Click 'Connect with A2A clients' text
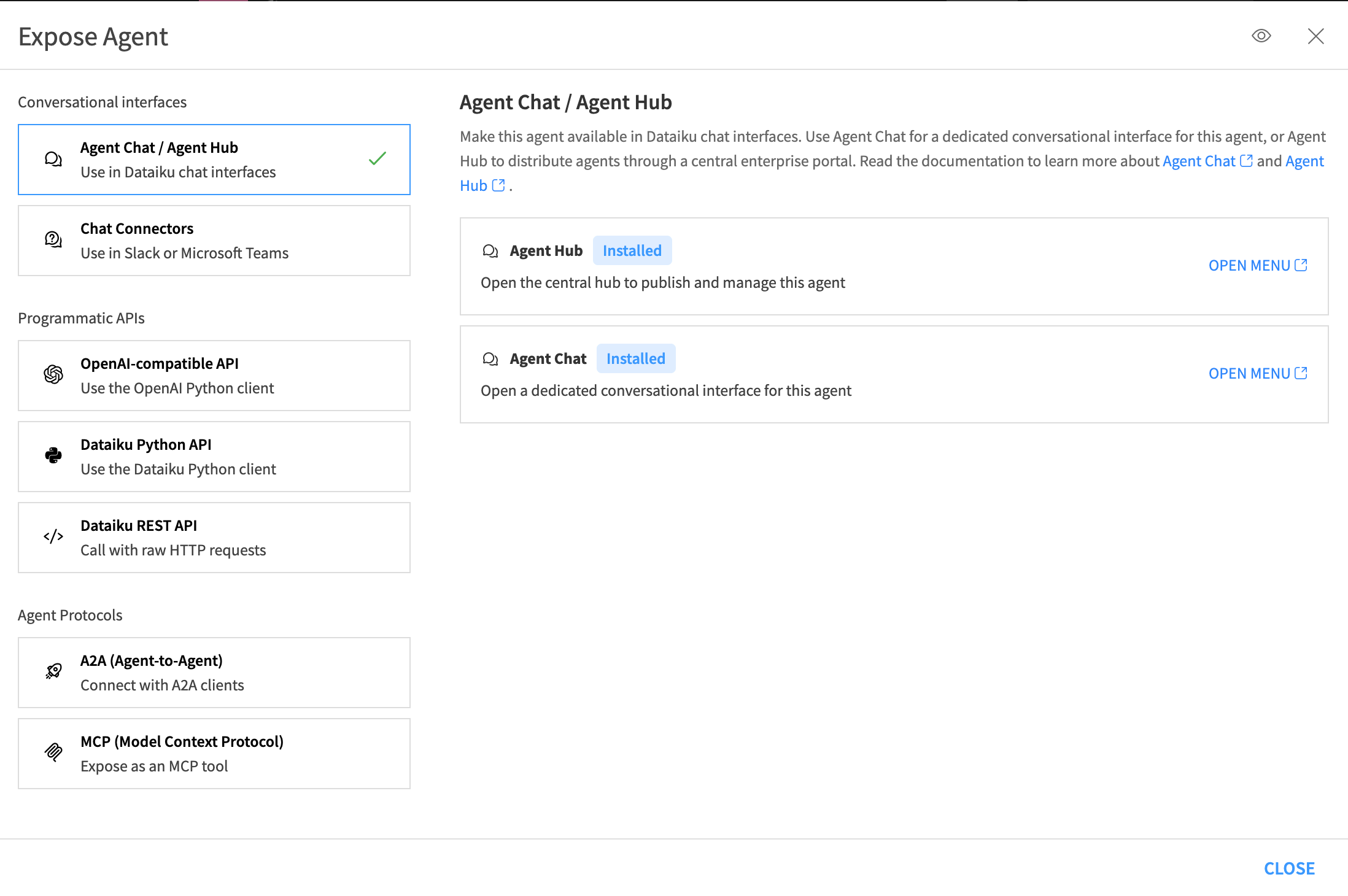 click(162, 686)
